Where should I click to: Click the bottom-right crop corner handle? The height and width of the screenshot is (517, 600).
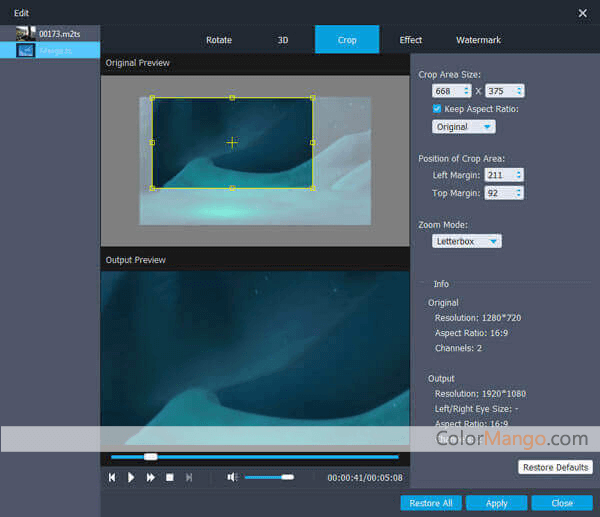pos(313,188)
